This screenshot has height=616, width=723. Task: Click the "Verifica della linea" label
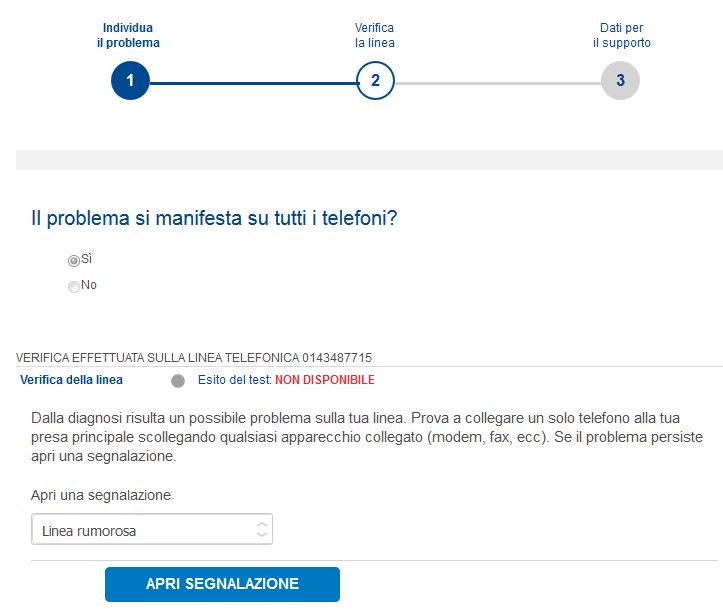[x=71, y=380]
